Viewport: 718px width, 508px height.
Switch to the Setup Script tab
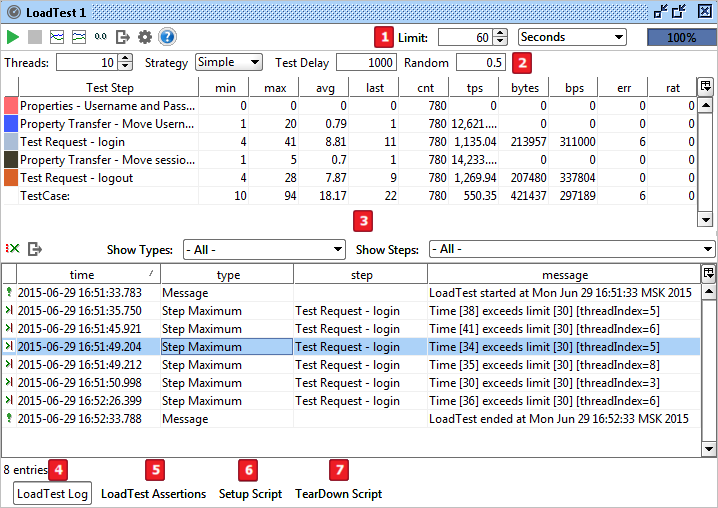click(250, 494)
